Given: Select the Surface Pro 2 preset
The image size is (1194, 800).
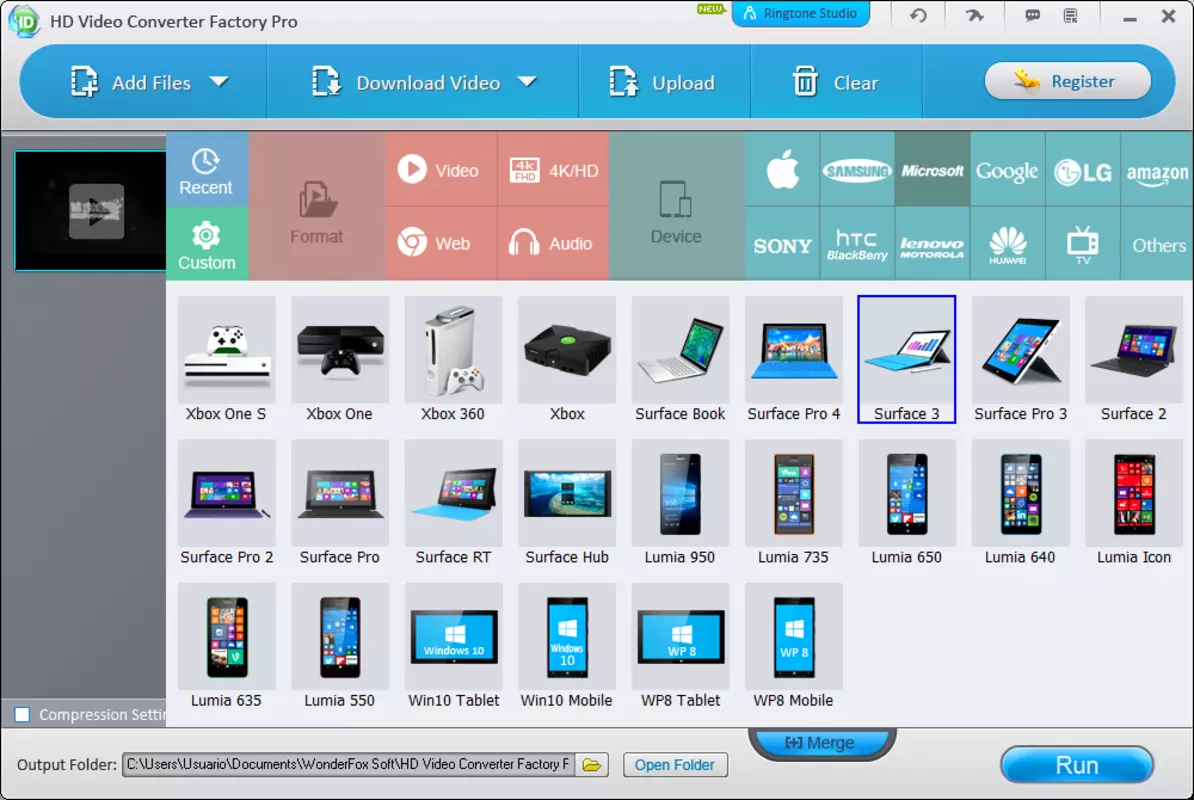Looking at the screenshot, I should (226, 502).
